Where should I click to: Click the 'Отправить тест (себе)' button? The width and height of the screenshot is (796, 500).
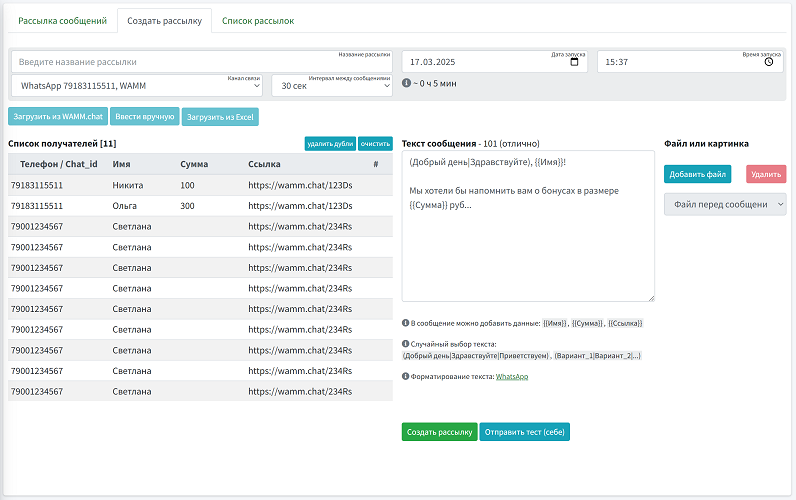[524, 432]
